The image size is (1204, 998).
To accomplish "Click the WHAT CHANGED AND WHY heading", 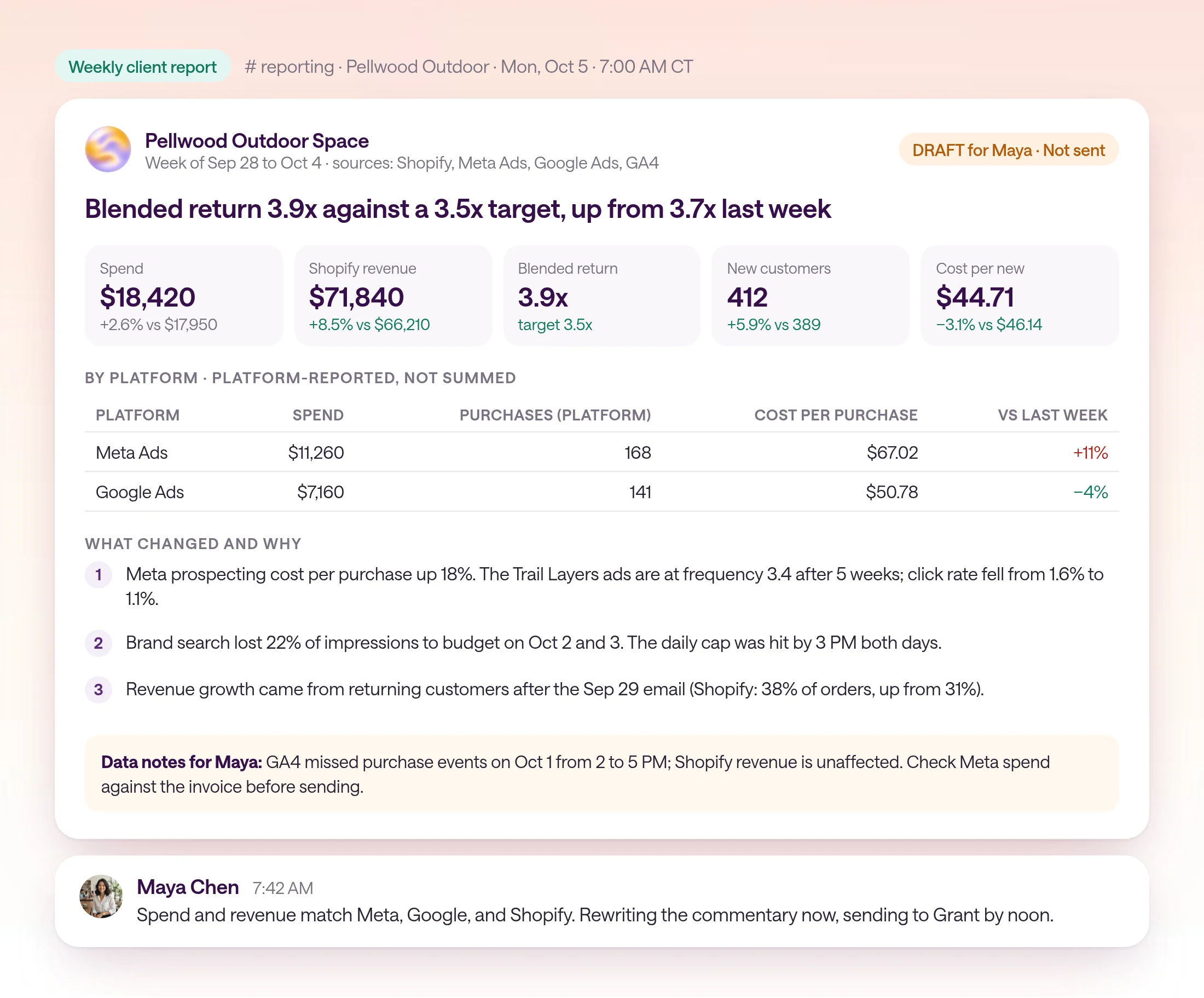I will pyautogui.click(x=193, y=544).
